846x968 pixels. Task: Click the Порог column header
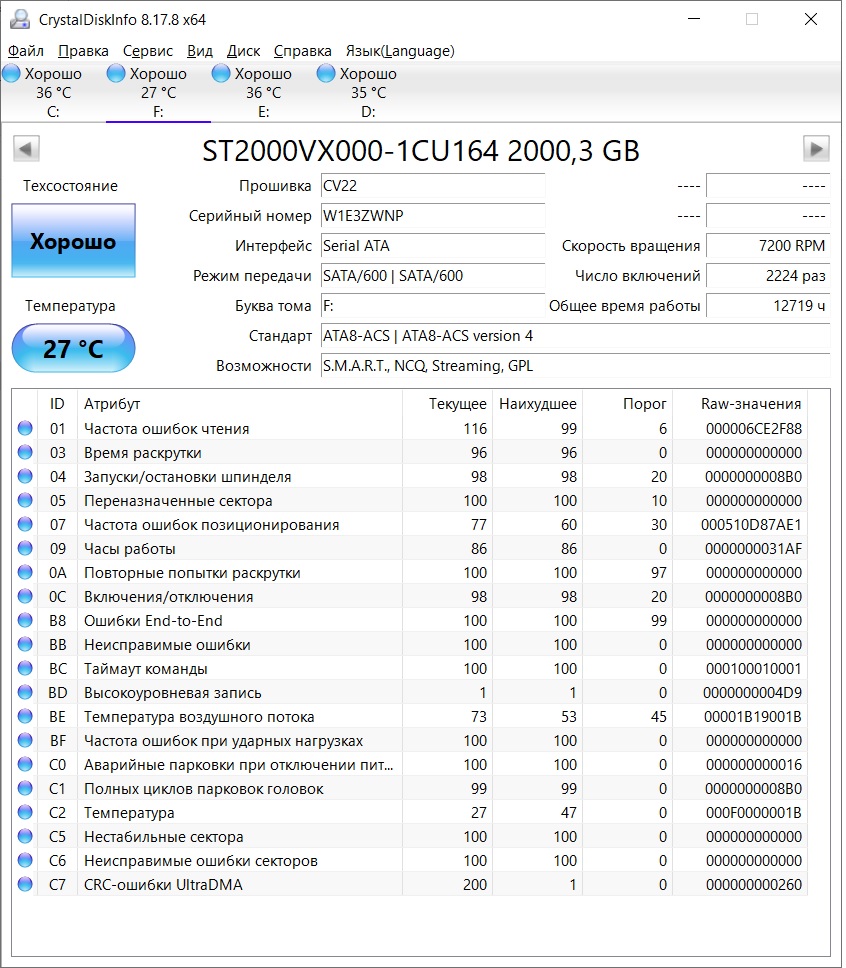point(627,404)
